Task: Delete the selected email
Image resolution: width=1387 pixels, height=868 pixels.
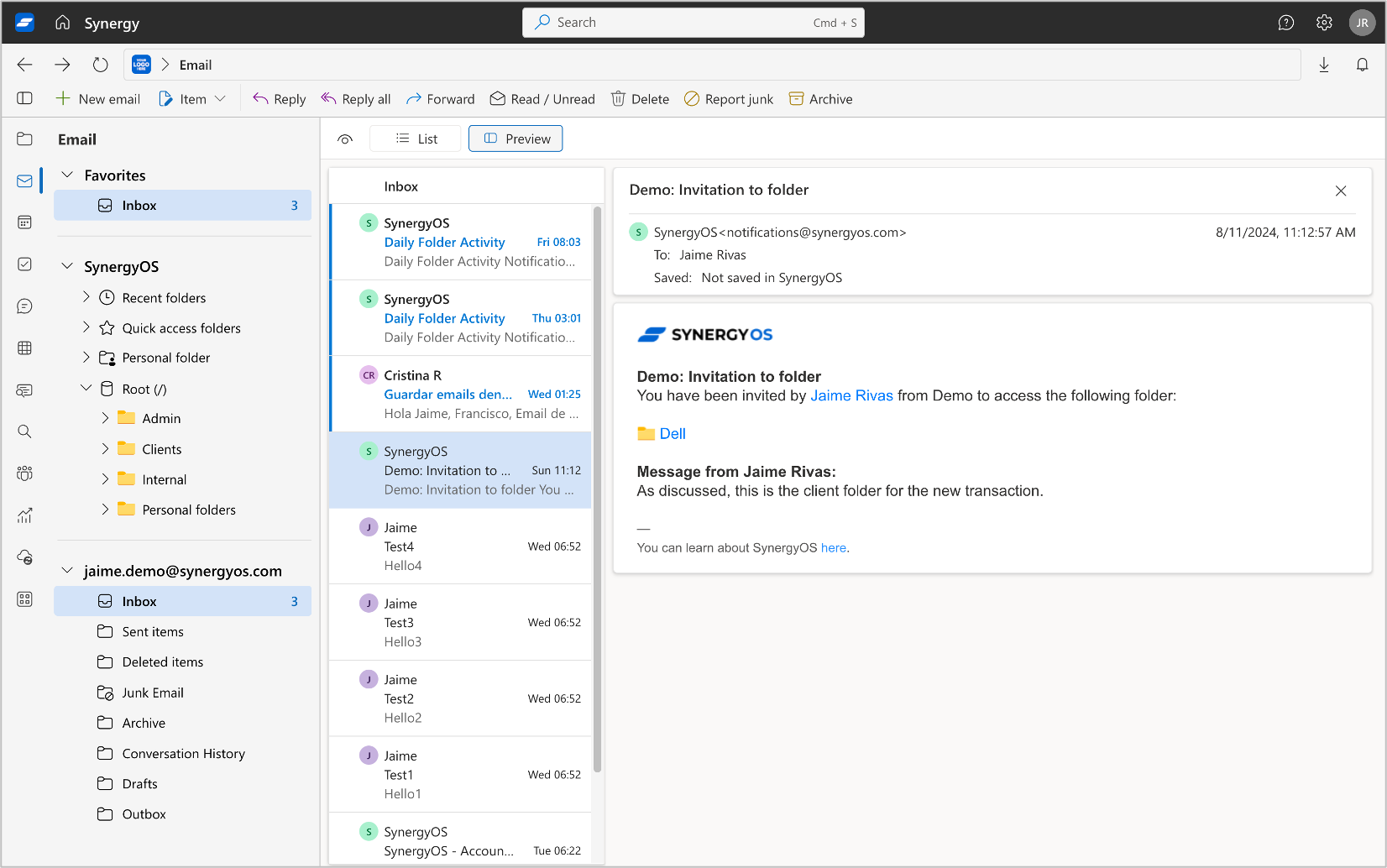Action: tap(640, 99)
